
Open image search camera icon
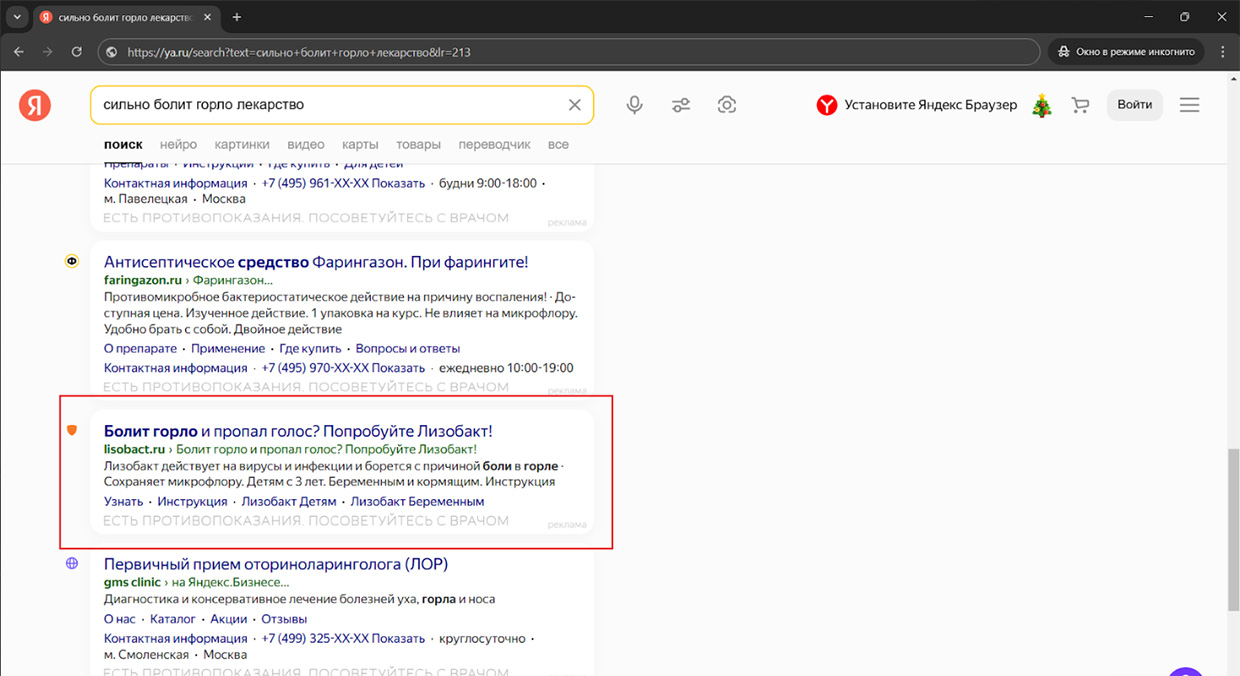point(727,105)
